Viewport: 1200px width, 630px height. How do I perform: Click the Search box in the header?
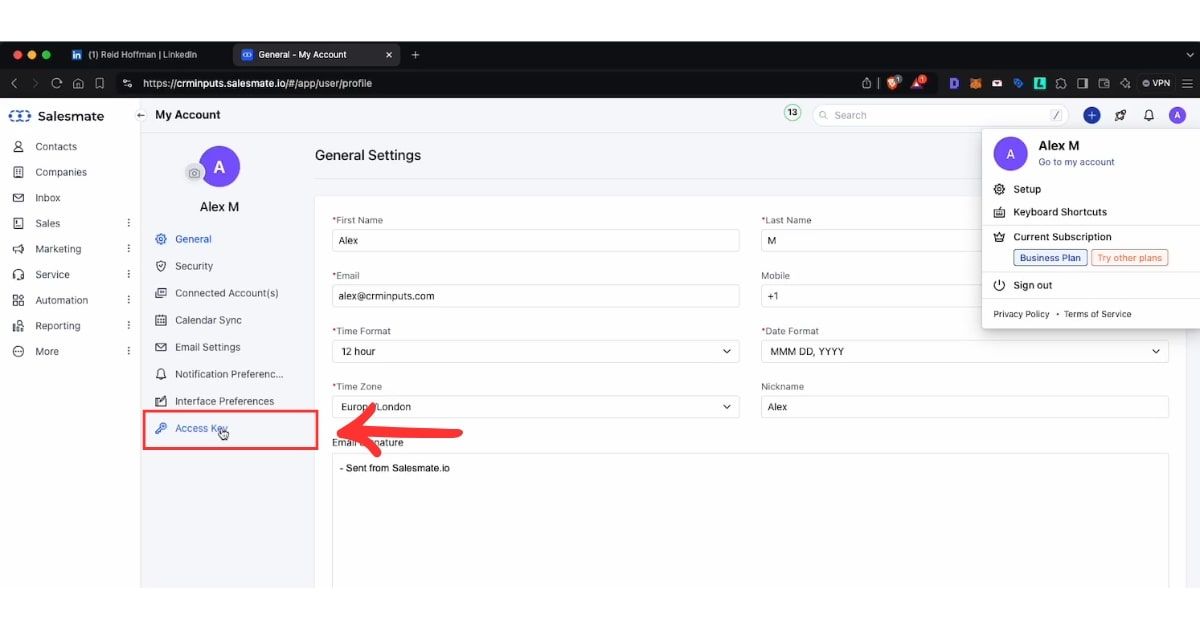[x=940, y=115]
